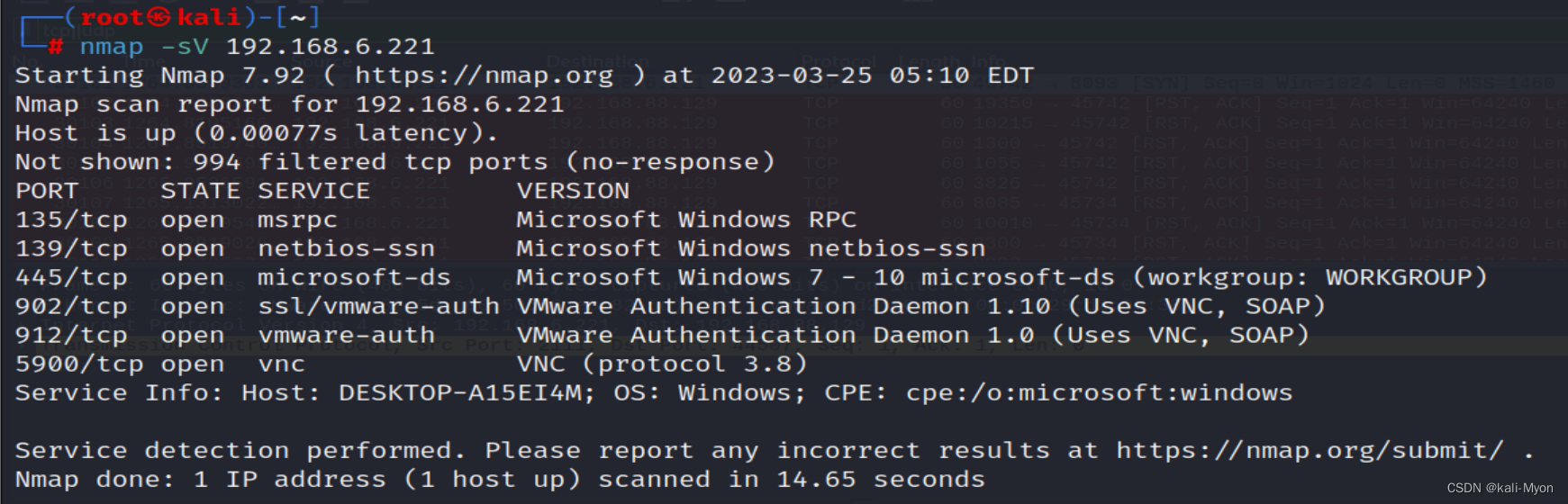Select the 445/tcp port entry
Image resolution: width=1568 pixels, height=504 pixels.
71,277
